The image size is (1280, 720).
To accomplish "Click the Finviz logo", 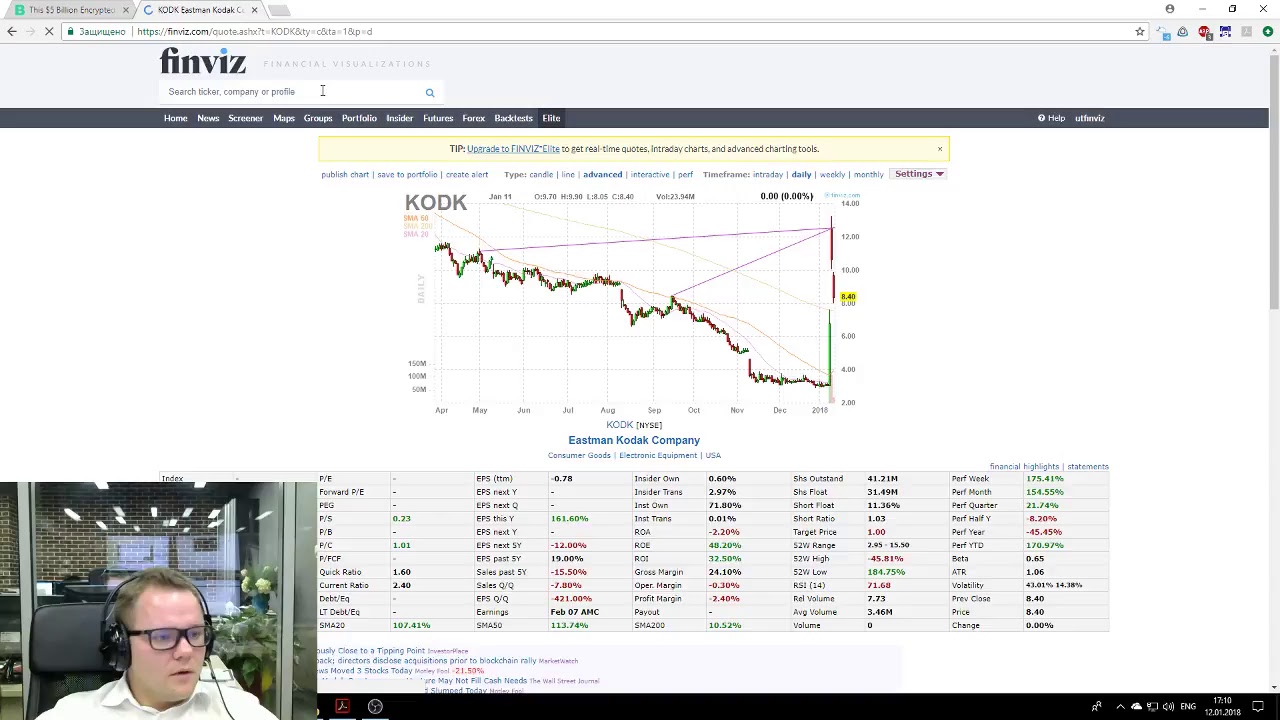I will point(203,62).
